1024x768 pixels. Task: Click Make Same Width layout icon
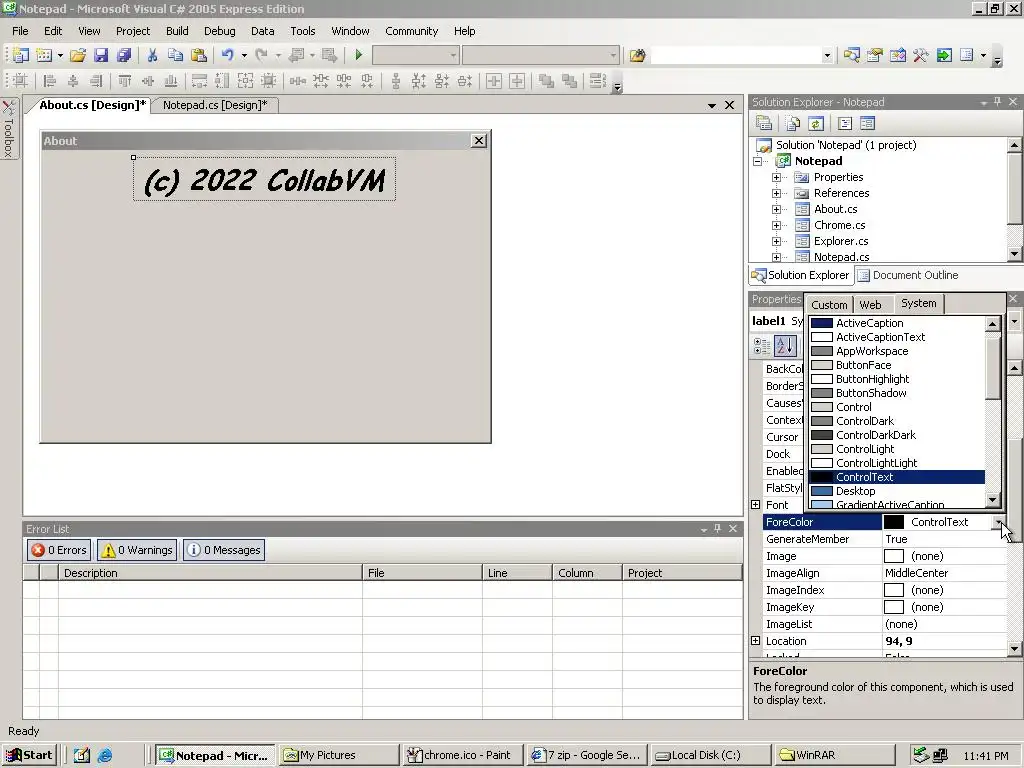click(x=199, y=81)
